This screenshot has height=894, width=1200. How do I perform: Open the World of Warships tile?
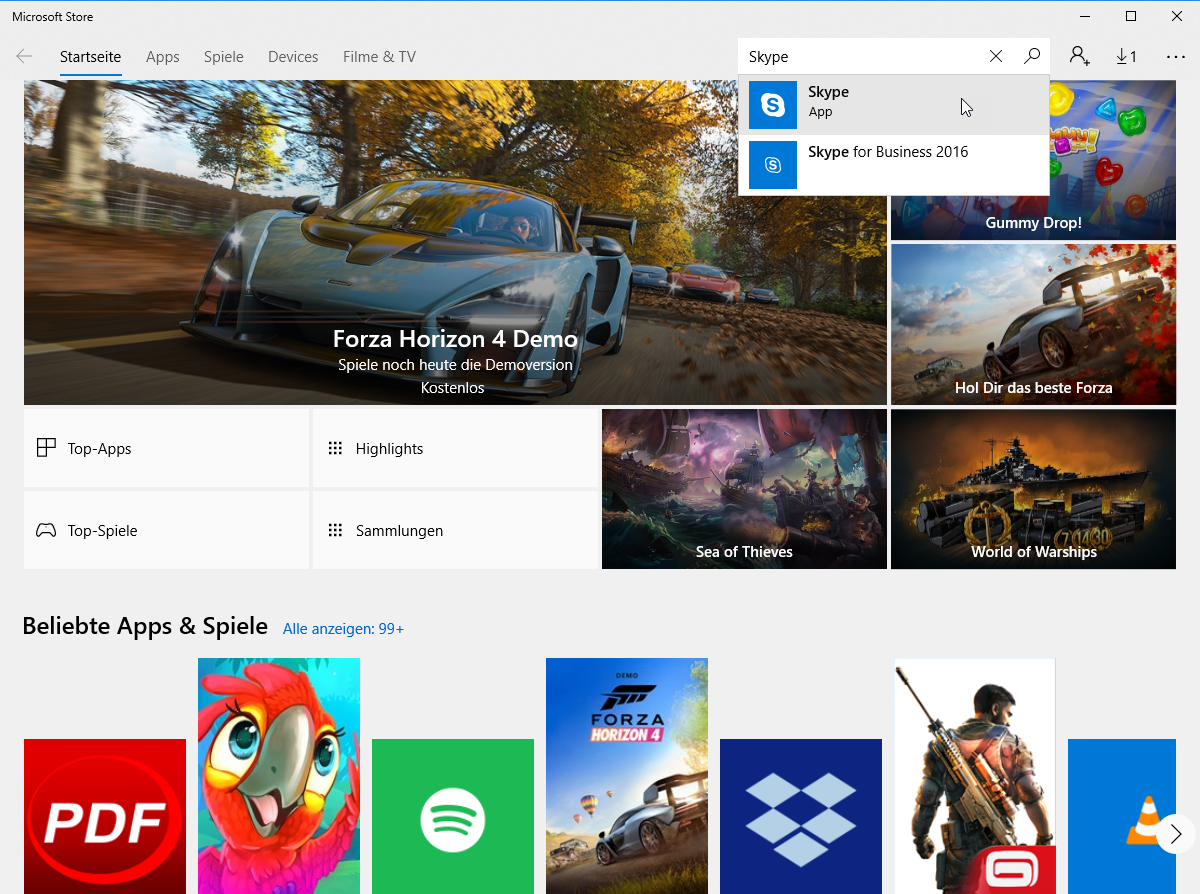[x=1033, y=489]
